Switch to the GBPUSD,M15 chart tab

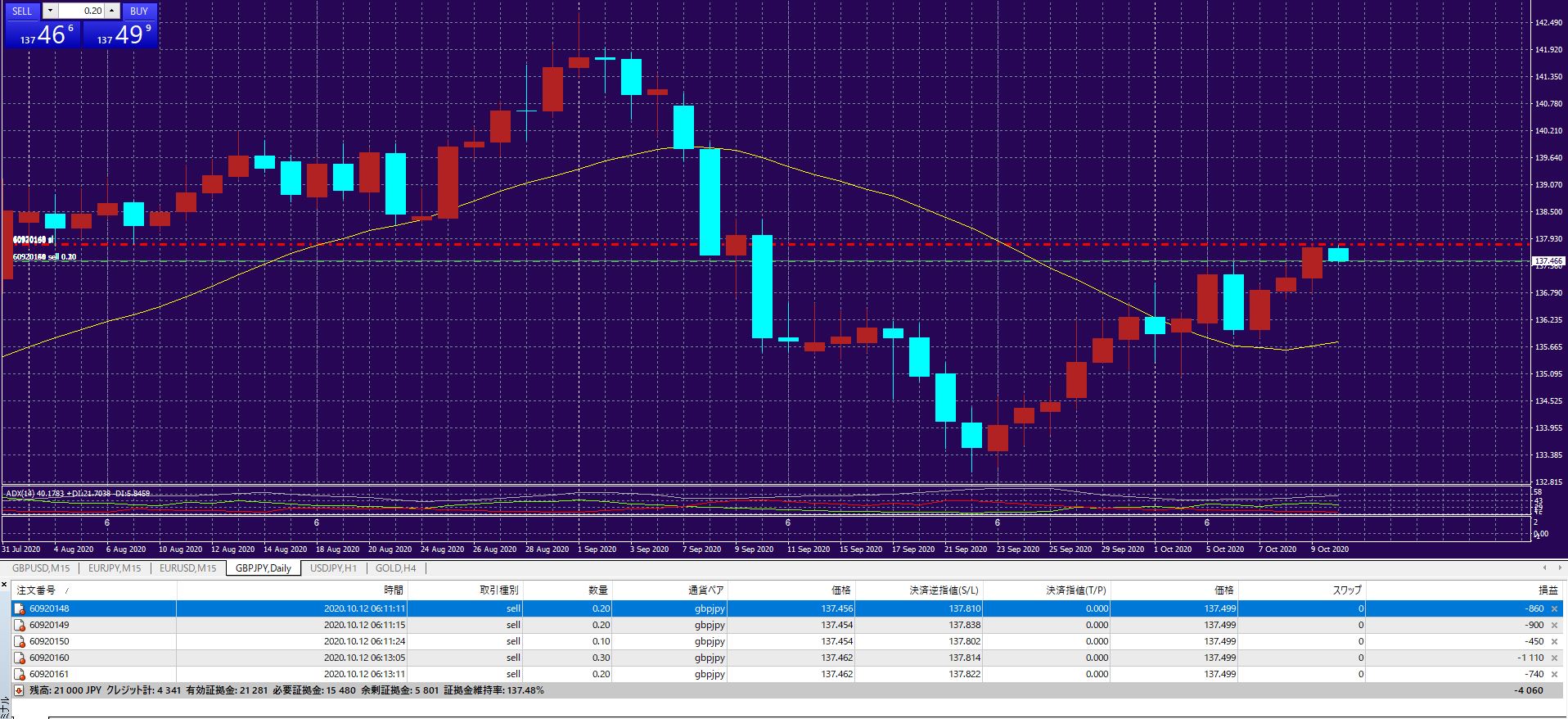(41, 568)
